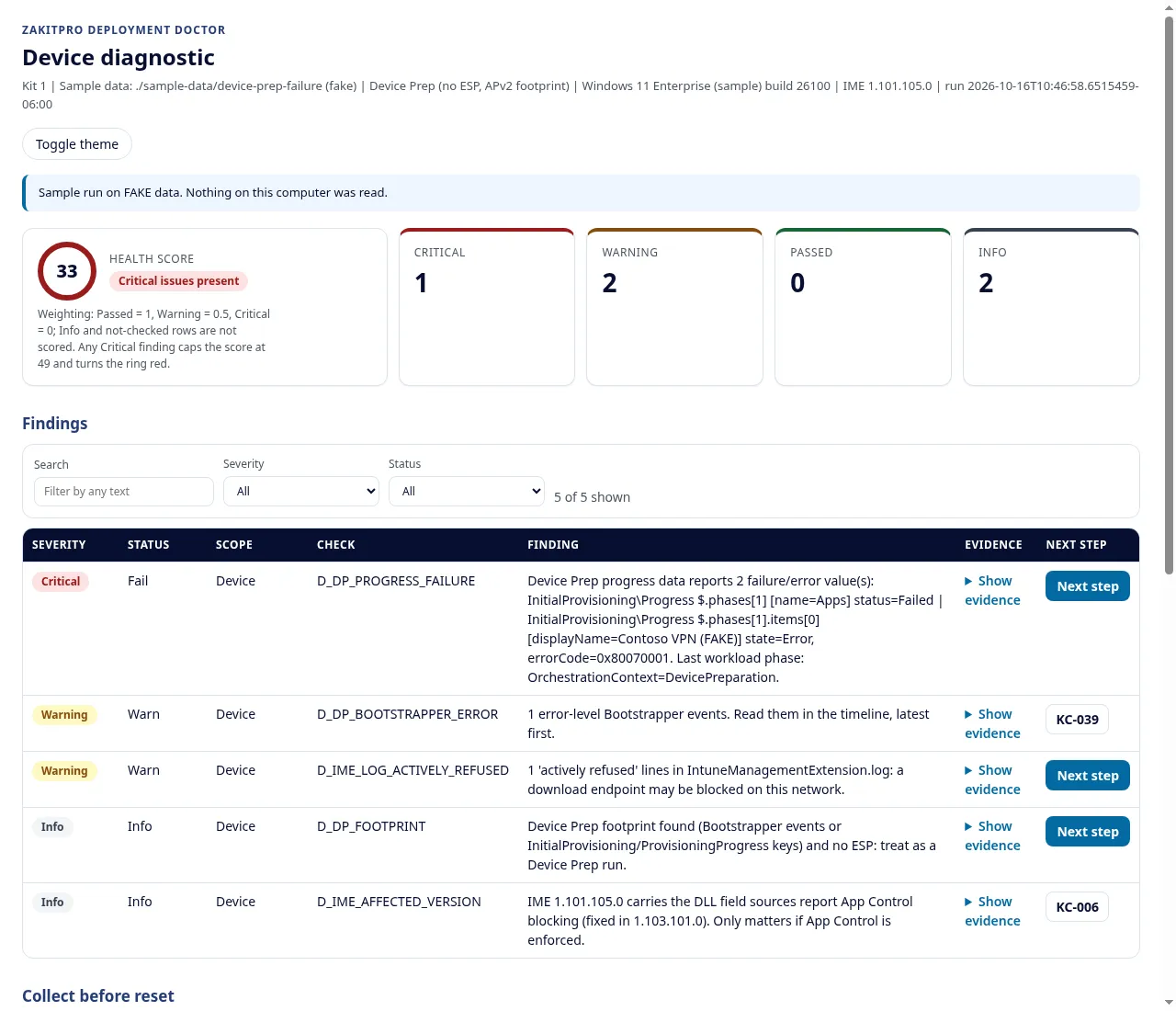Select the Warning summary card

coord(674,307)
